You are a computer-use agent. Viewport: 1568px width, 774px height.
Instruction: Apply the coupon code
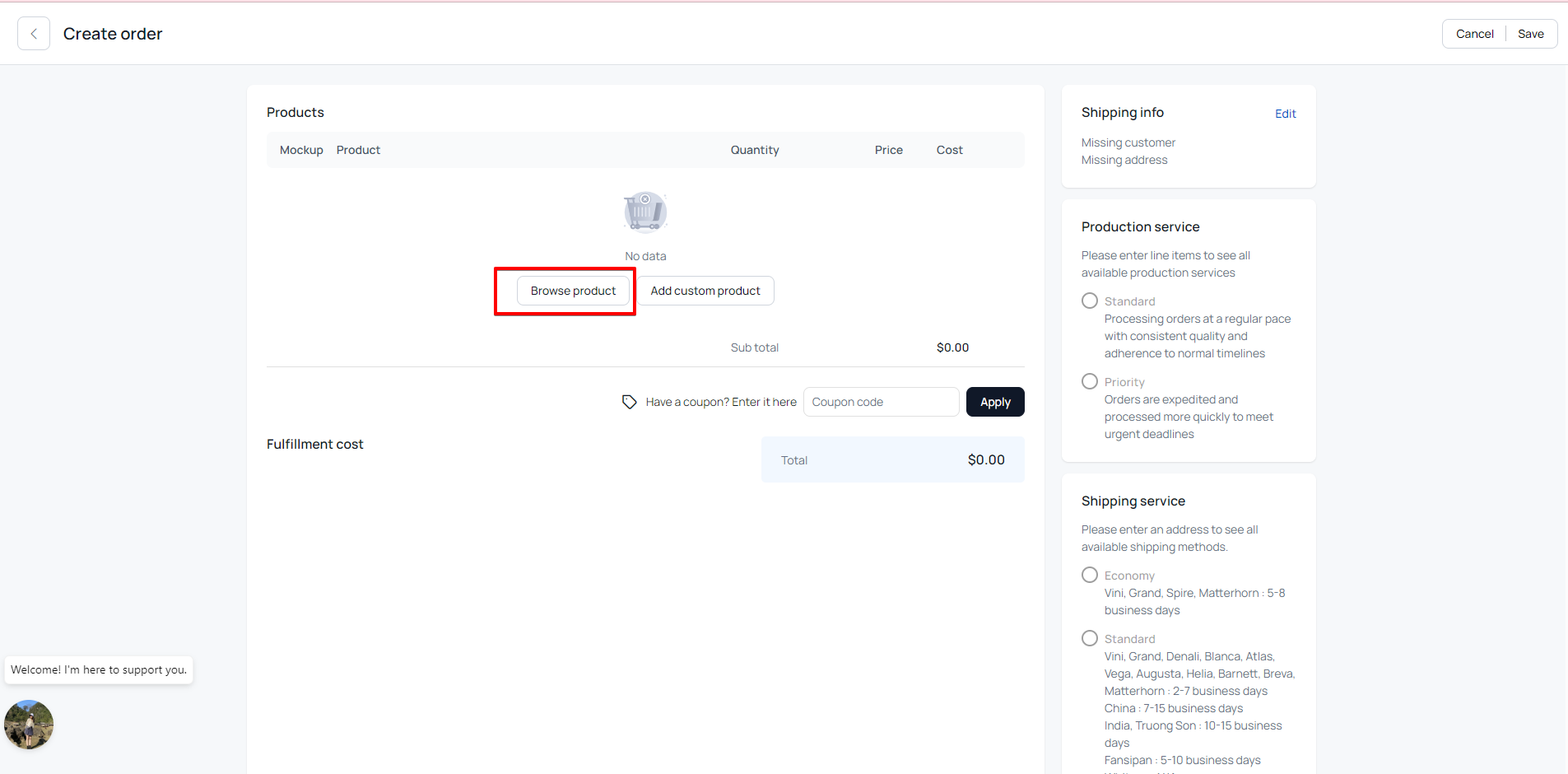(x=995, y=402)
